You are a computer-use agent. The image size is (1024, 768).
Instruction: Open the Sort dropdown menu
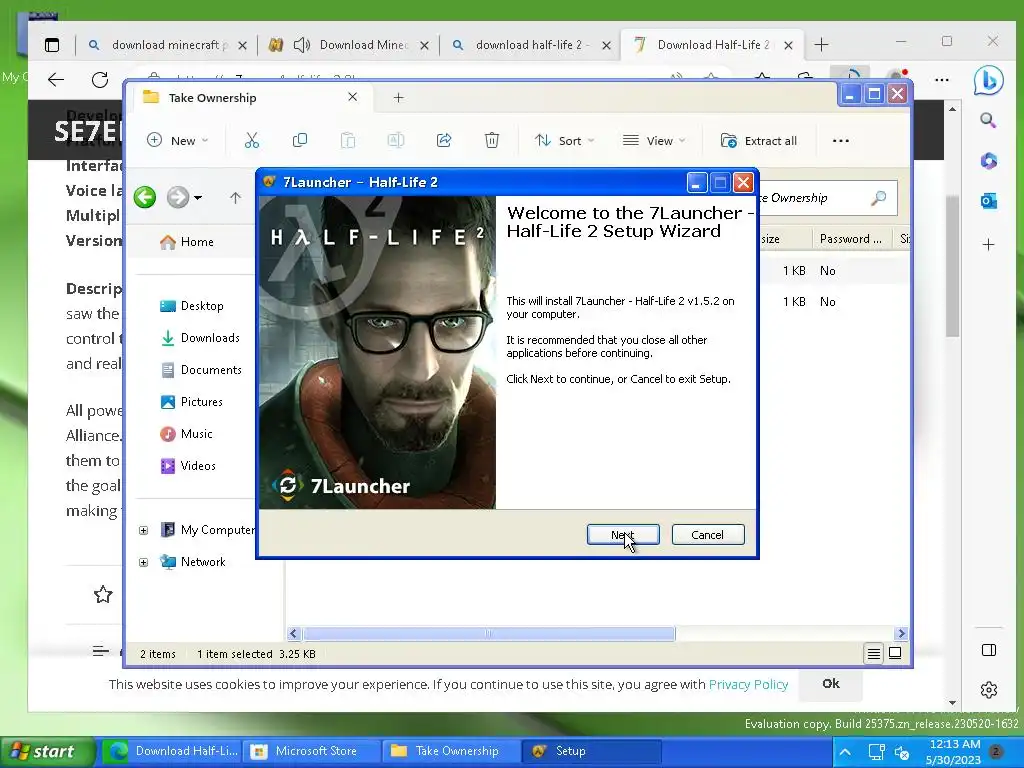click(x=564, y=140)
